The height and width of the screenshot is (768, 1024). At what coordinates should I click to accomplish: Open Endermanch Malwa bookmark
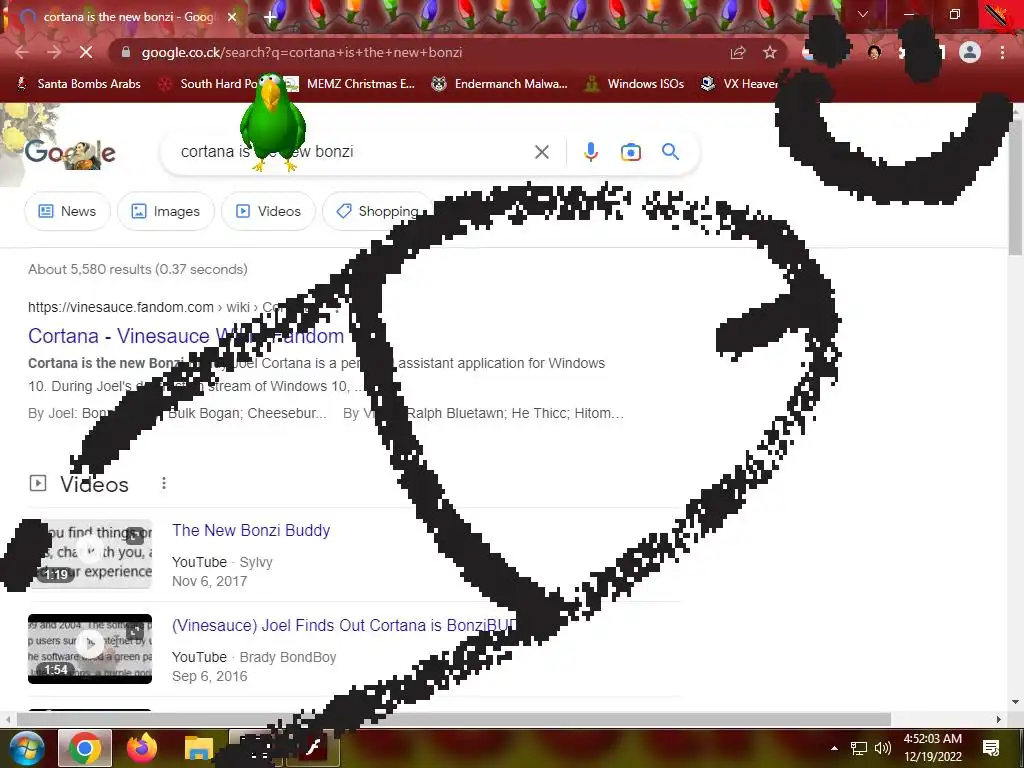point(500,84)
